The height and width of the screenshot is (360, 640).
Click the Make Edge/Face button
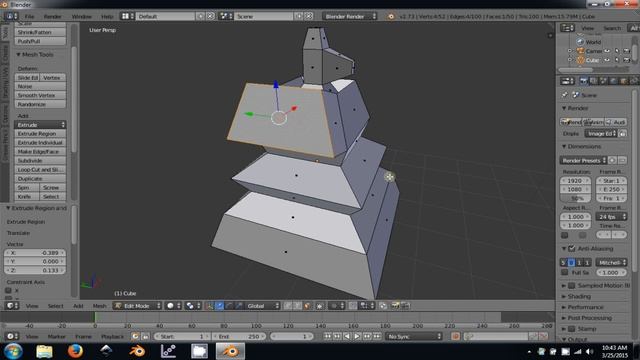coord(40,152)
